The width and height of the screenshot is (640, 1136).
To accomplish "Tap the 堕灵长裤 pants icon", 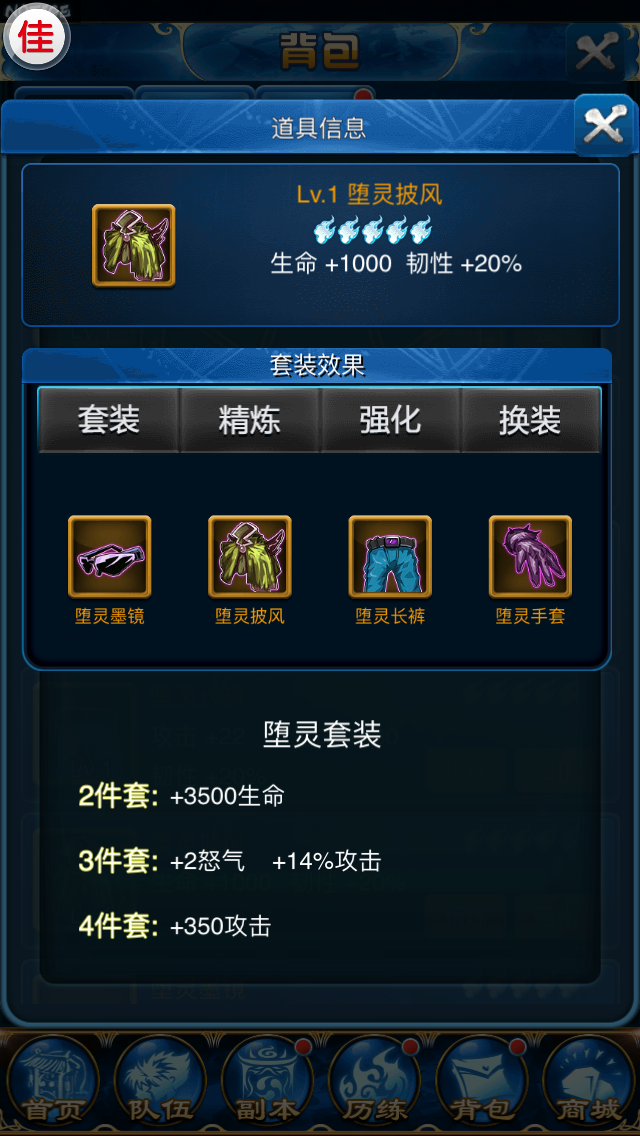I will (x=390, y=556).
